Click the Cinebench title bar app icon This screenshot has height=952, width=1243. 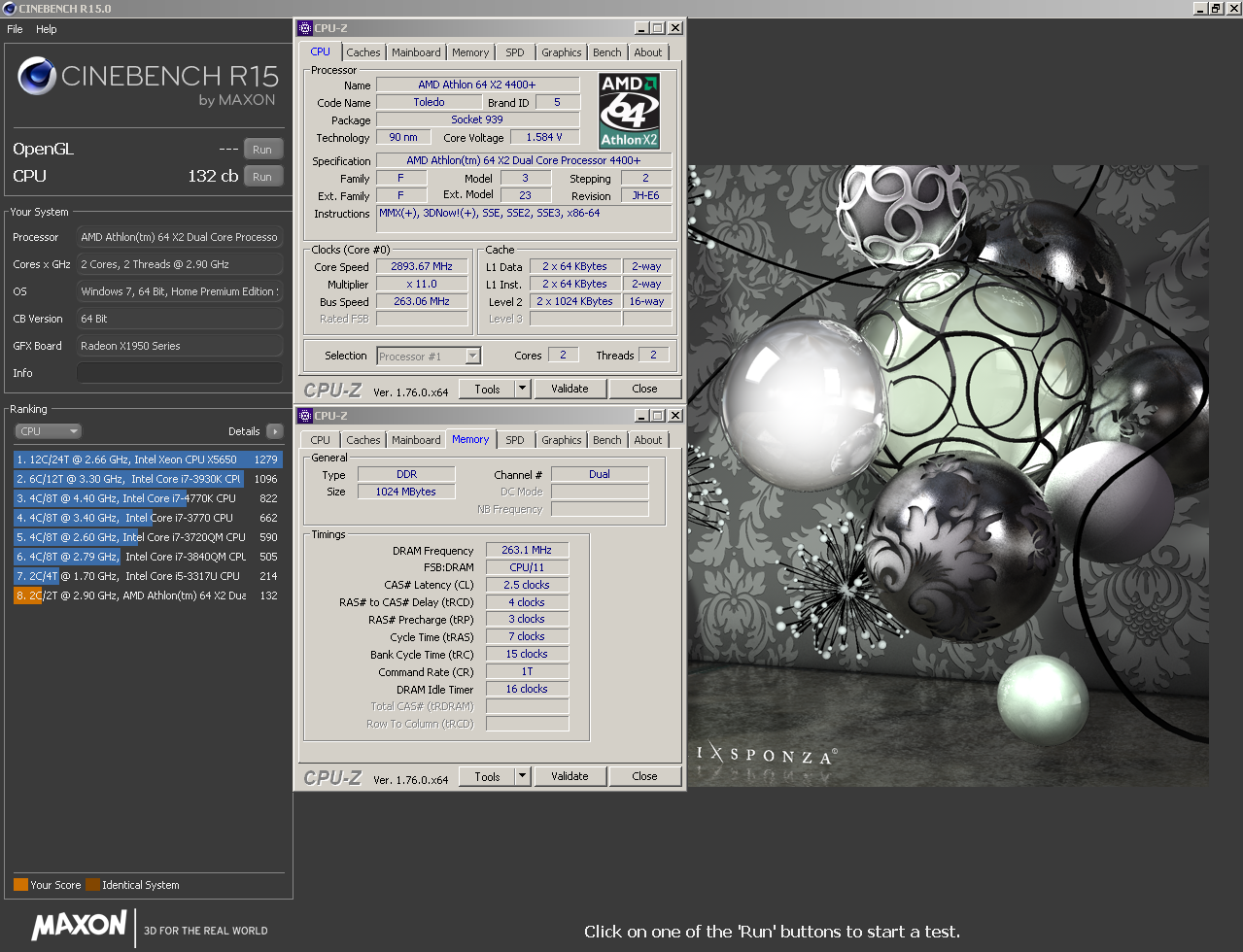point(9,9)
